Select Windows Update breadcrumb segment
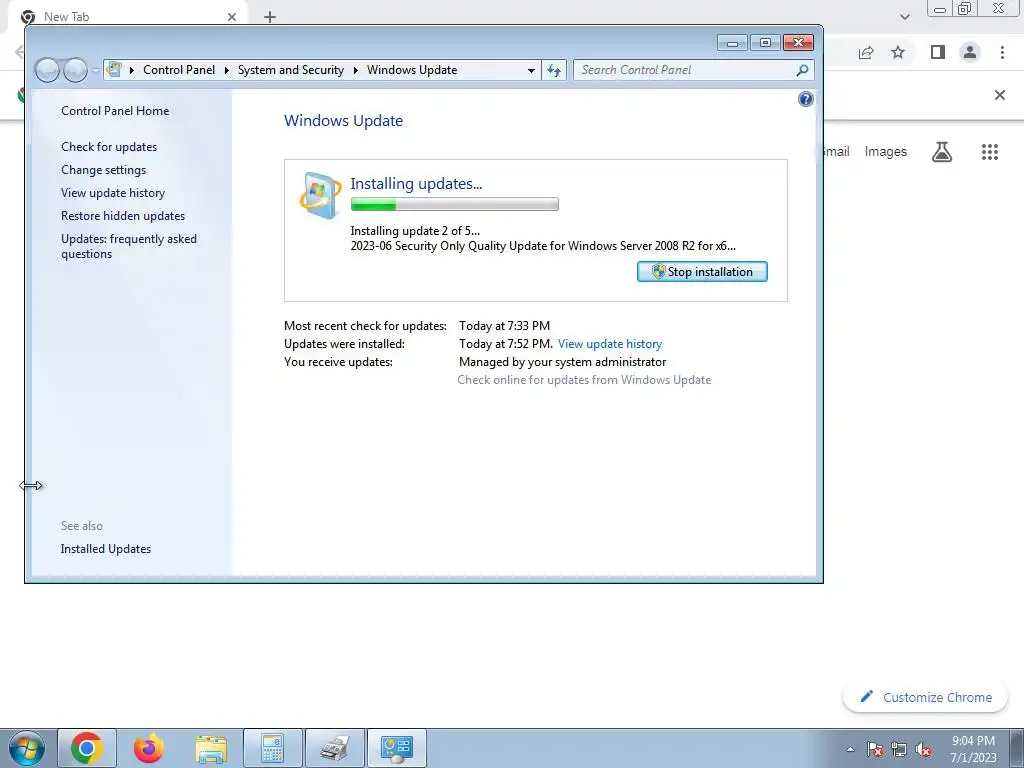This screenshot has width=1024, height=768. click(x=412, y=70)
